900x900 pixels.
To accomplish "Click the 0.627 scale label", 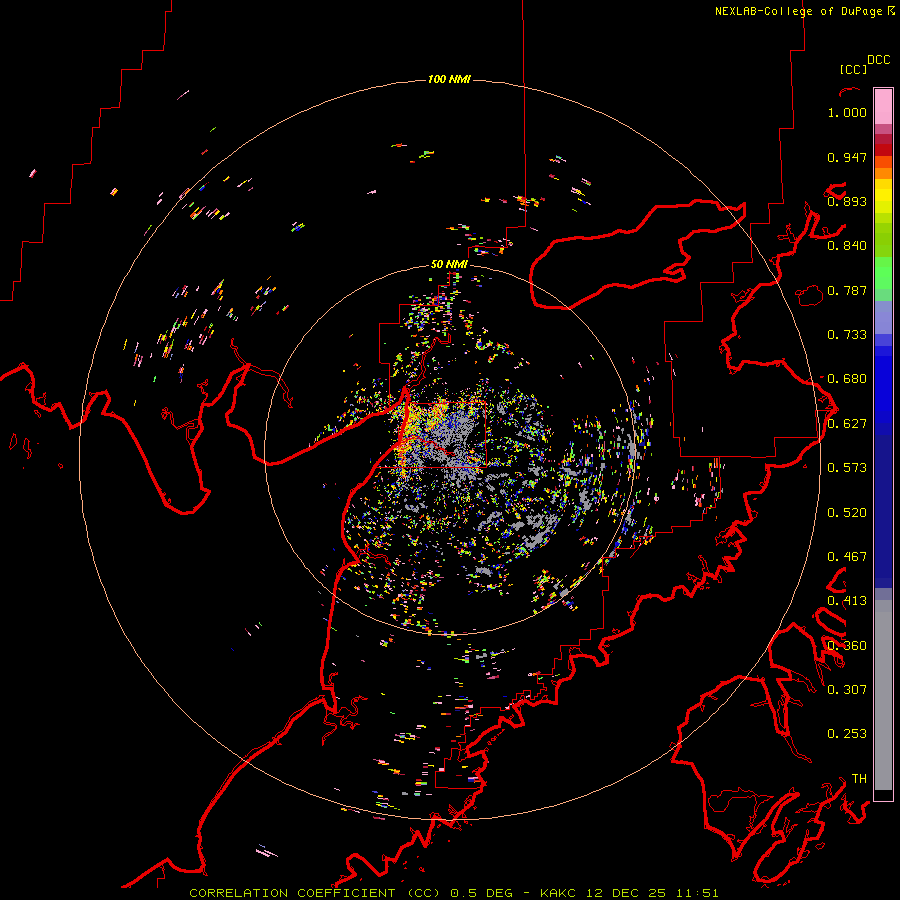I will [847, 424].
